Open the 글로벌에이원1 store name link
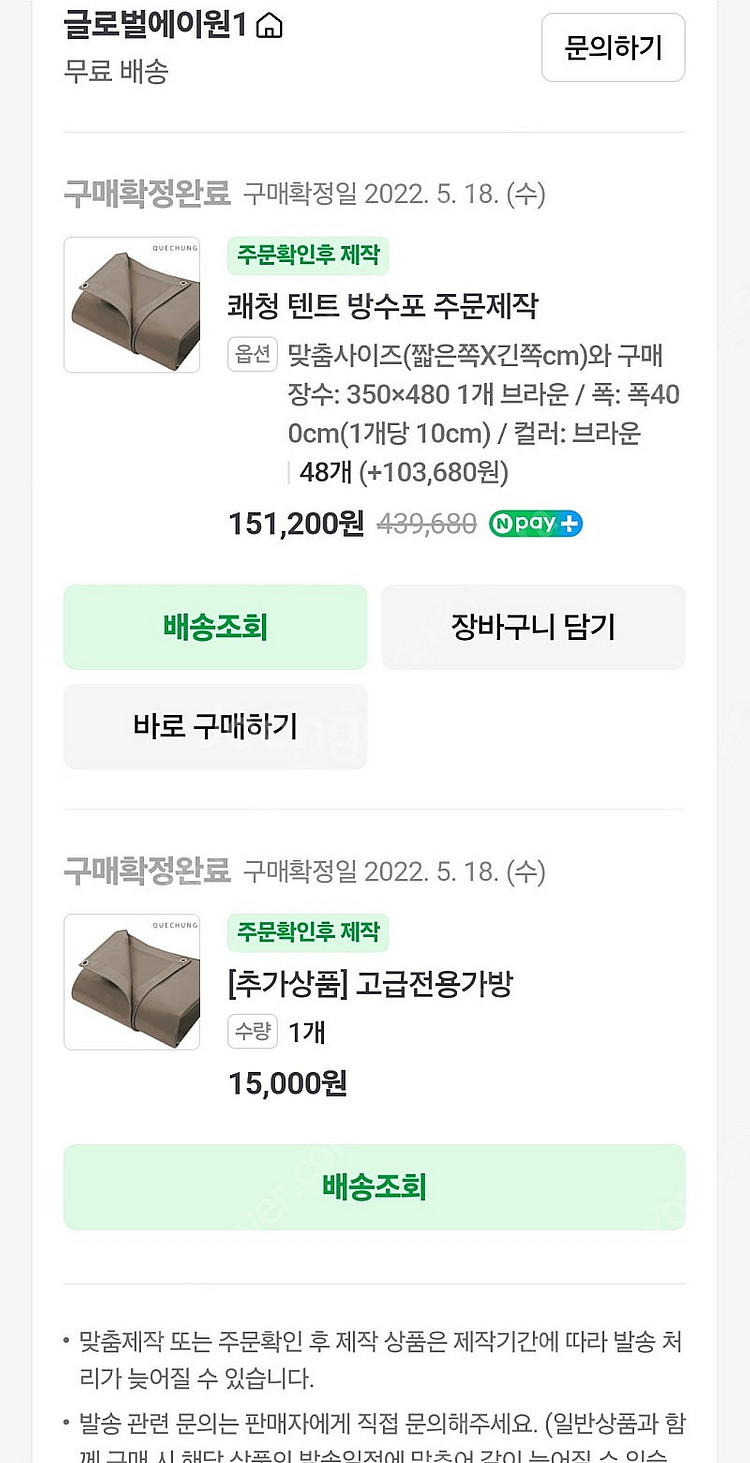 point(155,26)
